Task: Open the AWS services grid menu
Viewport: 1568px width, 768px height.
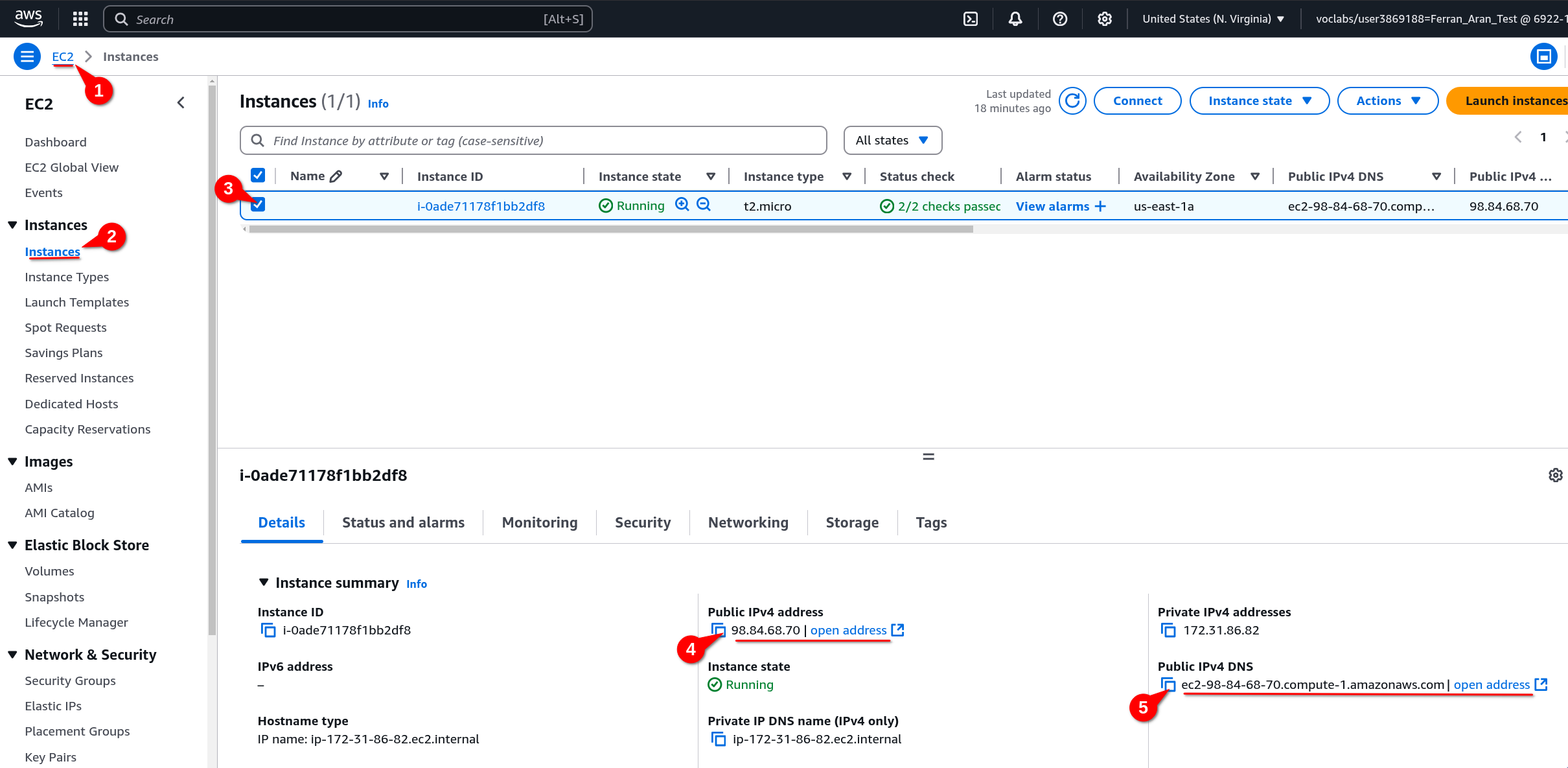Action: tap(80, 19)
